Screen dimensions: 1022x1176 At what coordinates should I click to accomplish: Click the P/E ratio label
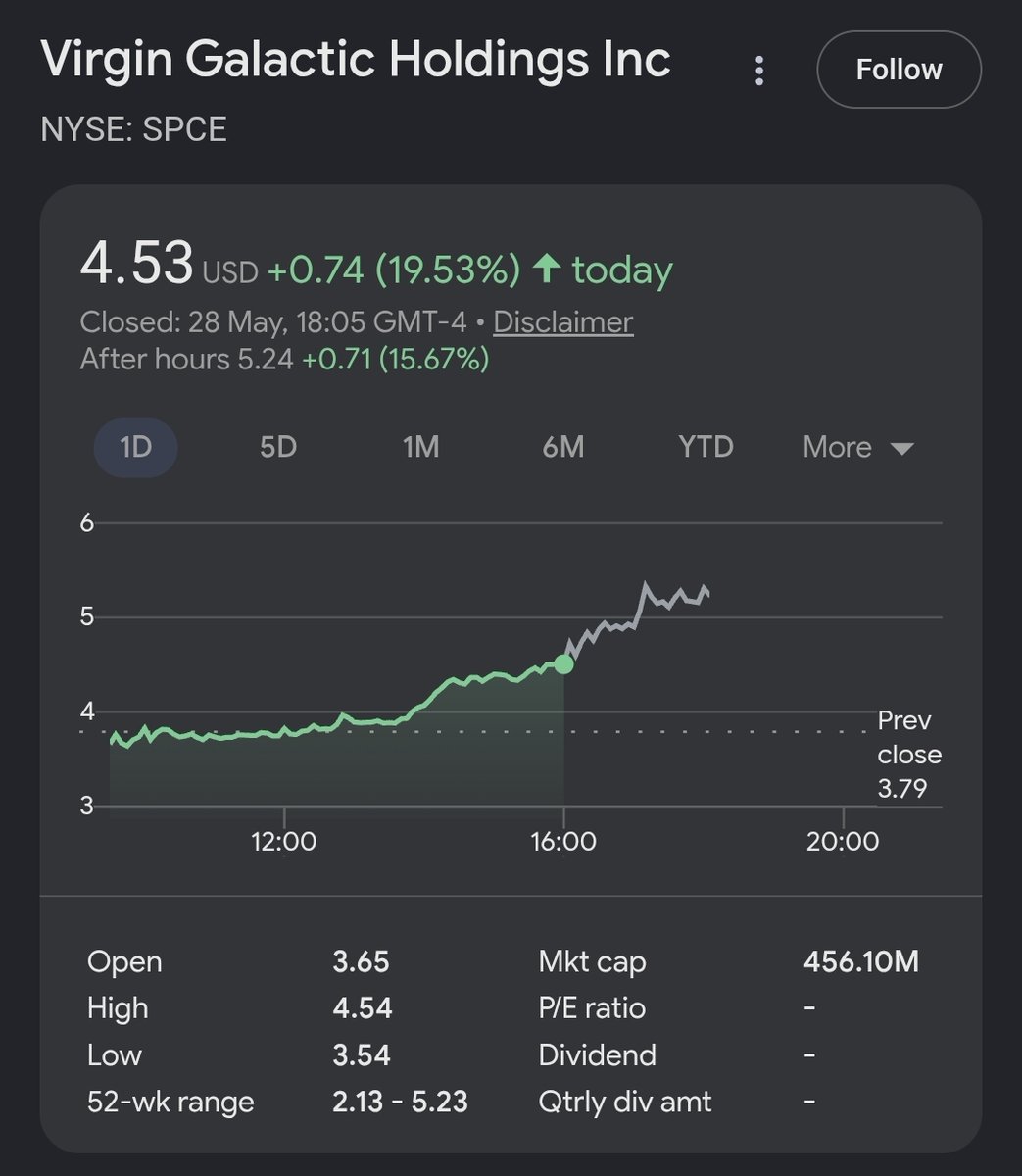coord(592,1008)
